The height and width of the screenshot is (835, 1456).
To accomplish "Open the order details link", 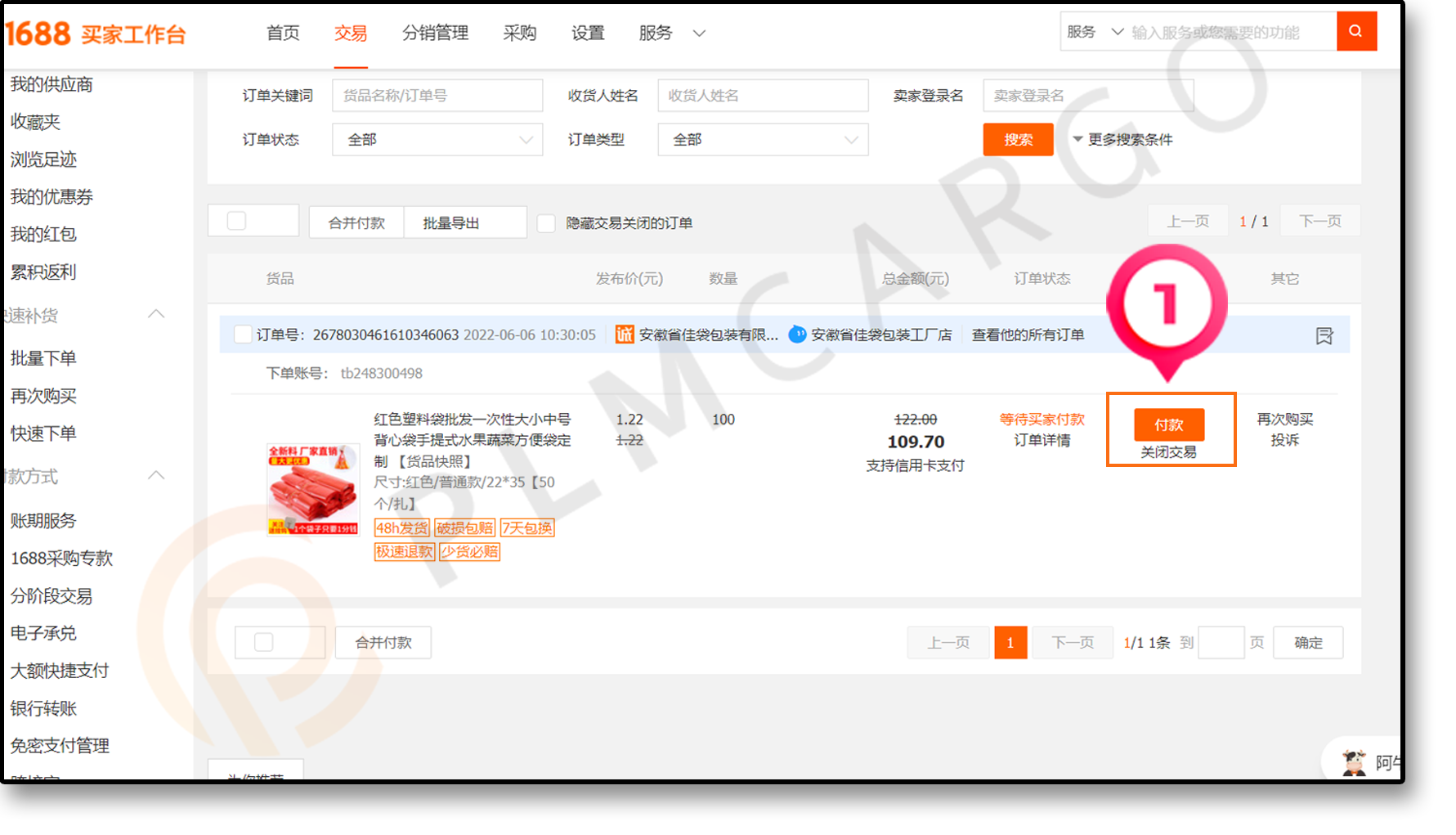I will tap(1042, 441).
